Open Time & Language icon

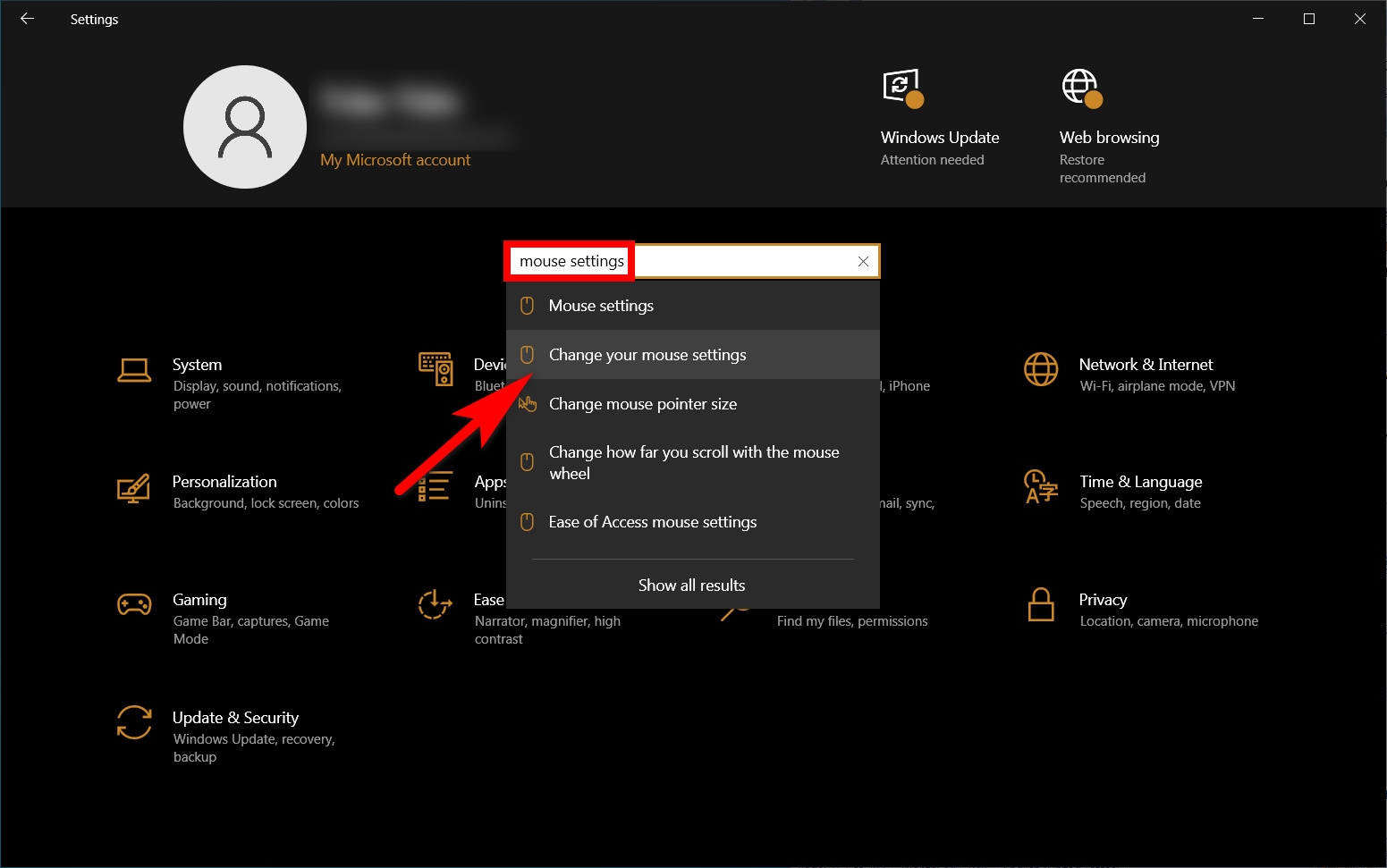pyautogui.click(x=1041, y=487)
